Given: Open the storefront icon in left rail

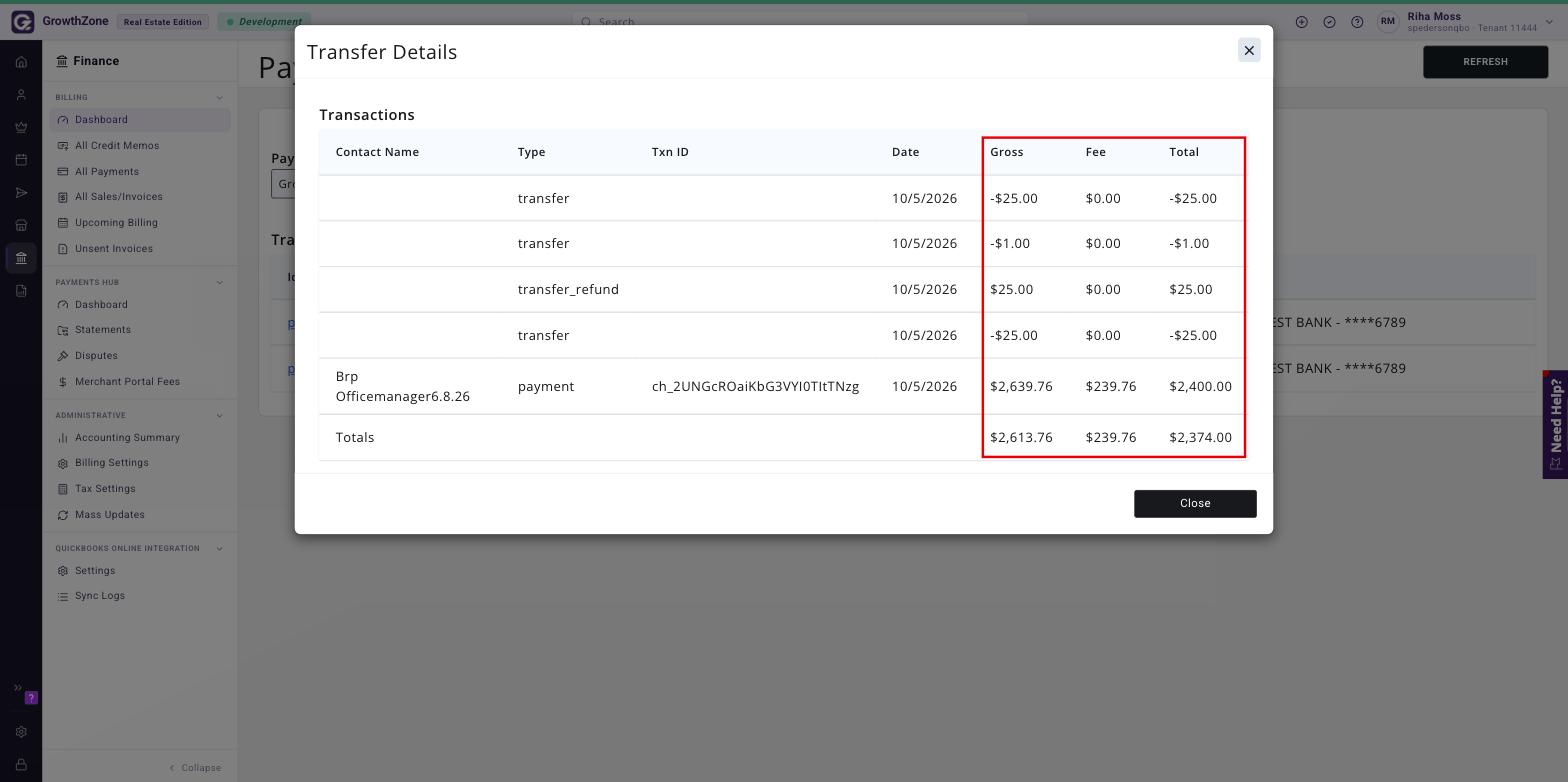Looking at the screenshot, I should coord(21,225).
